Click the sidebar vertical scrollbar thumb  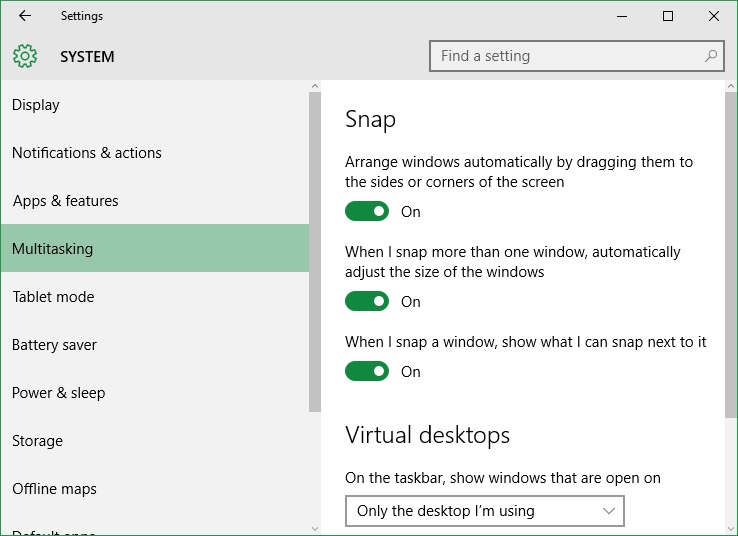(315, 252)
